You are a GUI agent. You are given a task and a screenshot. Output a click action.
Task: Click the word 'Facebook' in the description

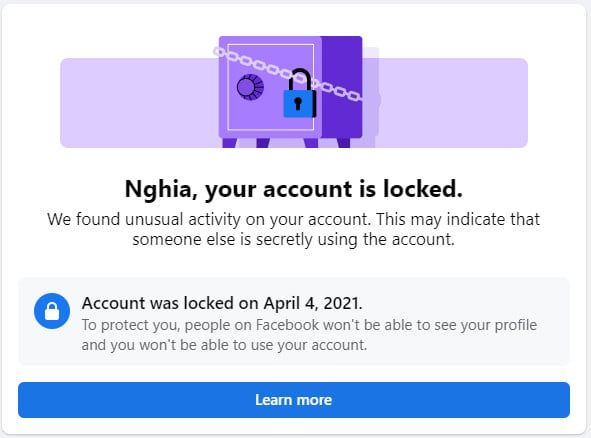[287, 325]
